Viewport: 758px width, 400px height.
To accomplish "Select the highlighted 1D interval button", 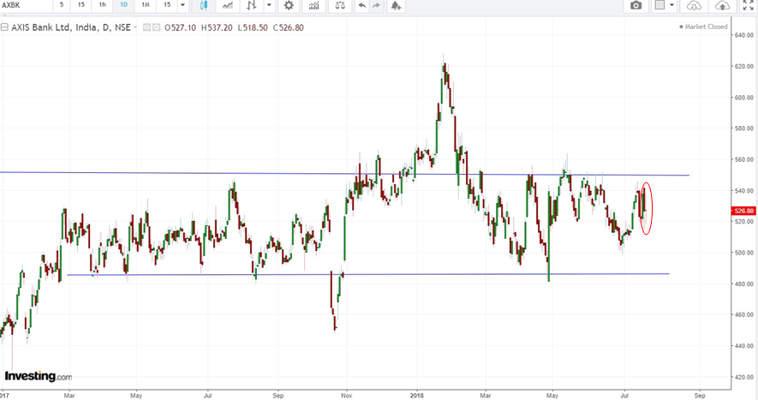I will coord(124,5).
